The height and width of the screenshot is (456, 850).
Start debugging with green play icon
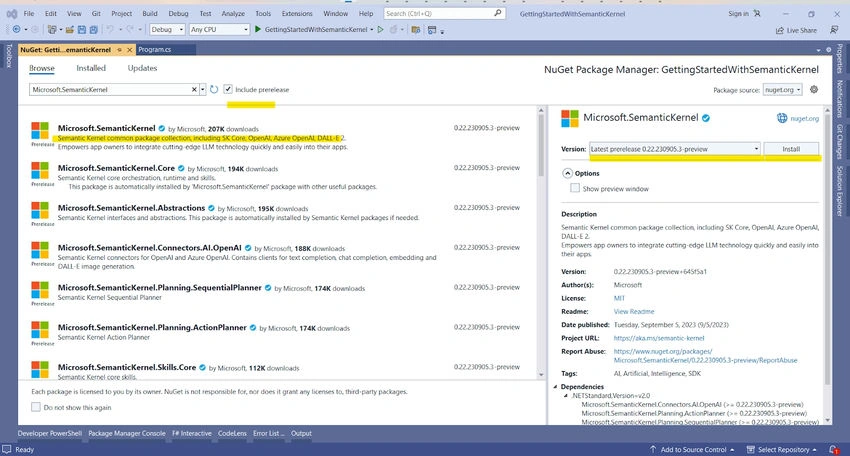[x=258, y=29]
